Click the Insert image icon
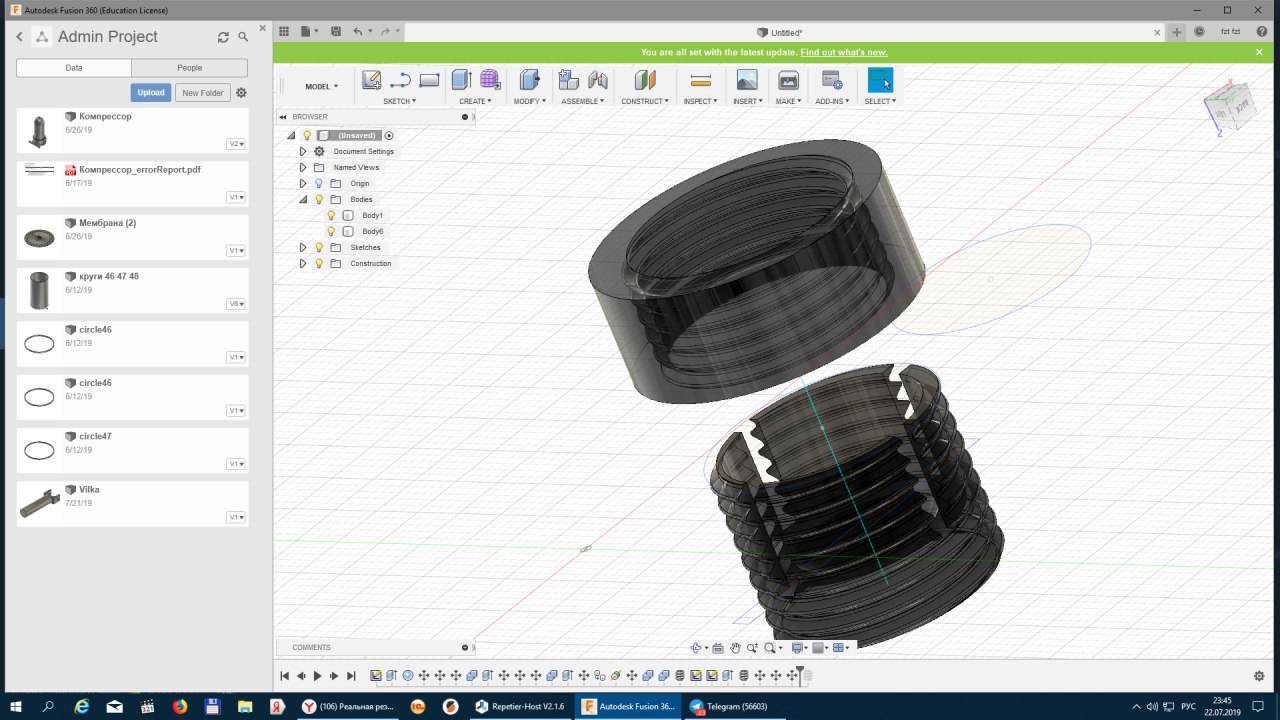This screenshot has height=720, width=1280. 747,80
